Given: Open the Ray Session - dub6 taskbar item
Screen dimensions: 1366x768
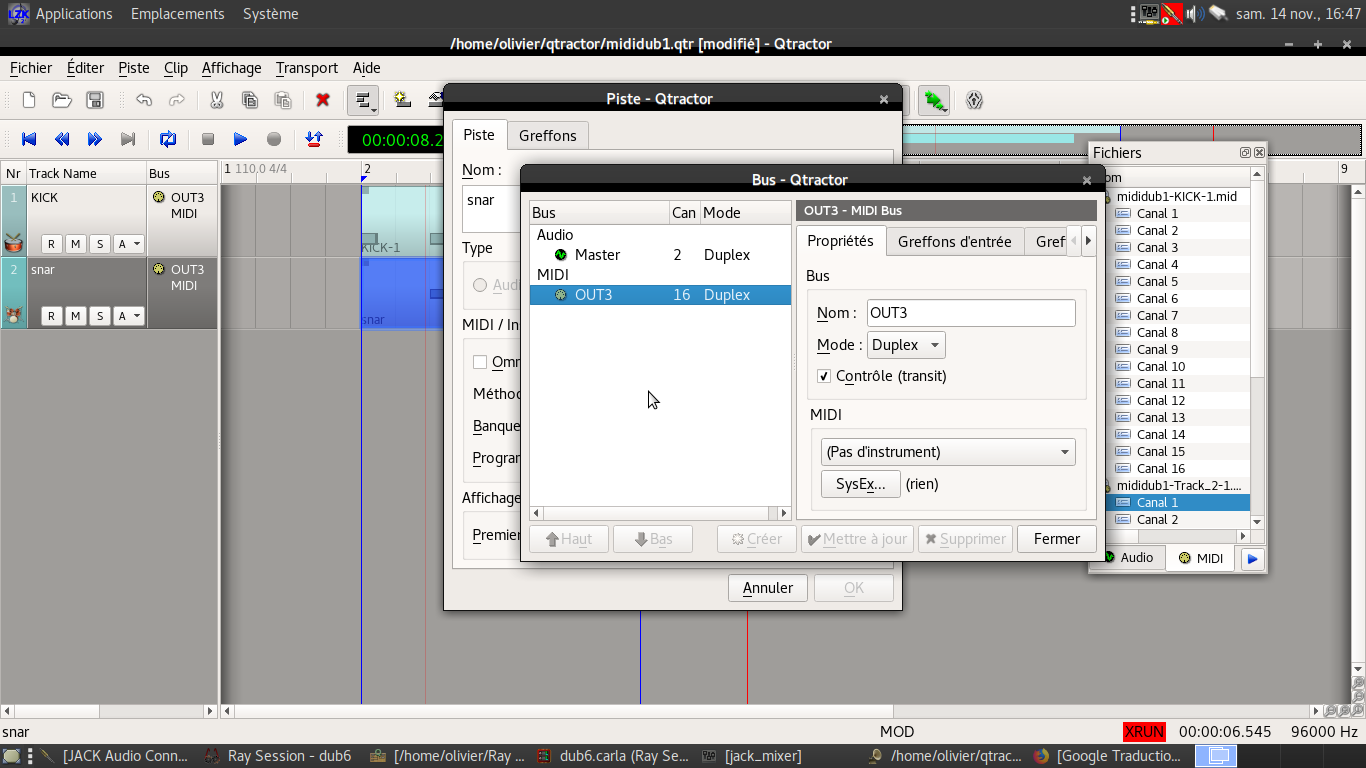Looking at the screenshot, I should [x=279, y=756].
